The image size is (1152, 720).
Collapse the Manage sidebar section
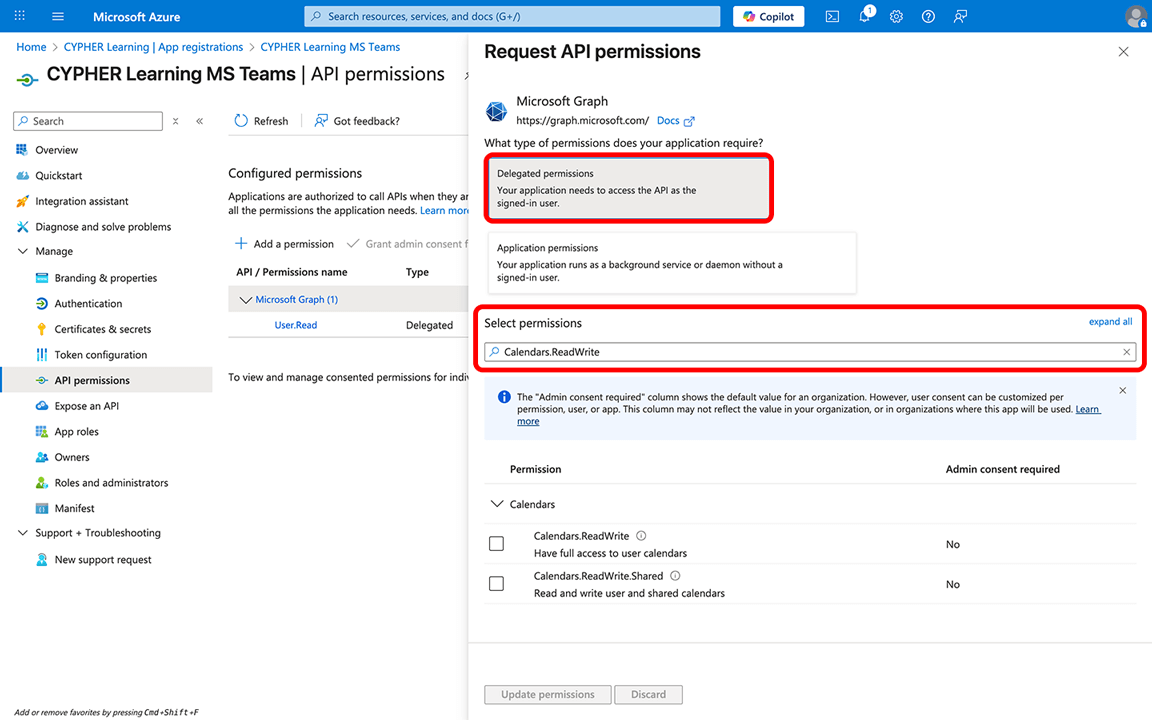[x=23, y=251]
